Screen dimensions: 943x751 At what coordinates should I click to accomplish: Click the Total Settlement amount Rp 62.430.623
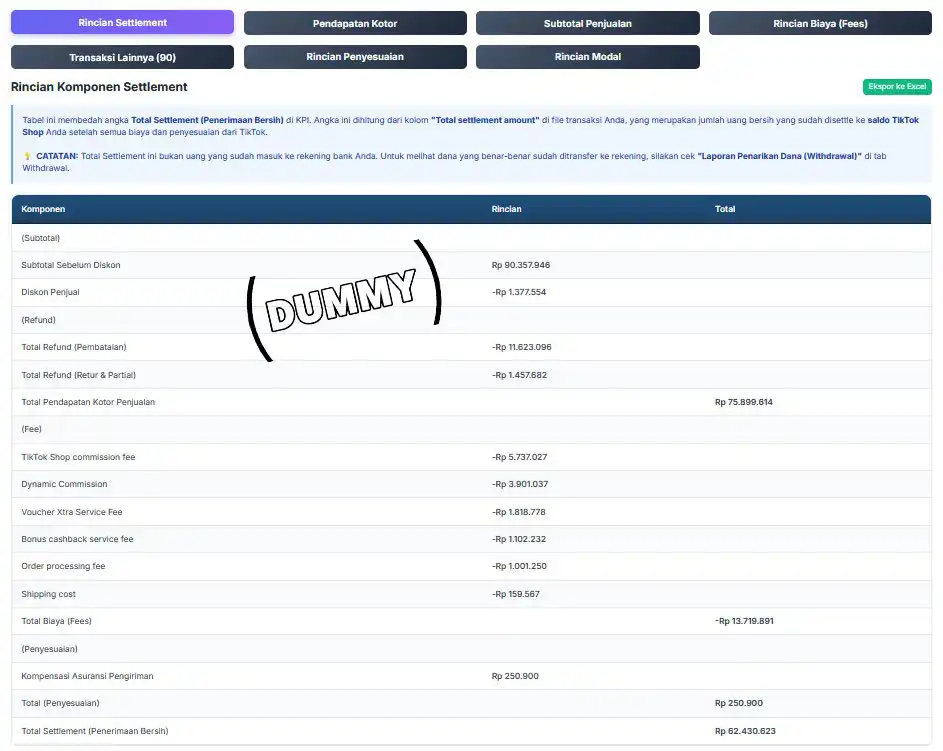pyautogui.click(x=745, y=731)
